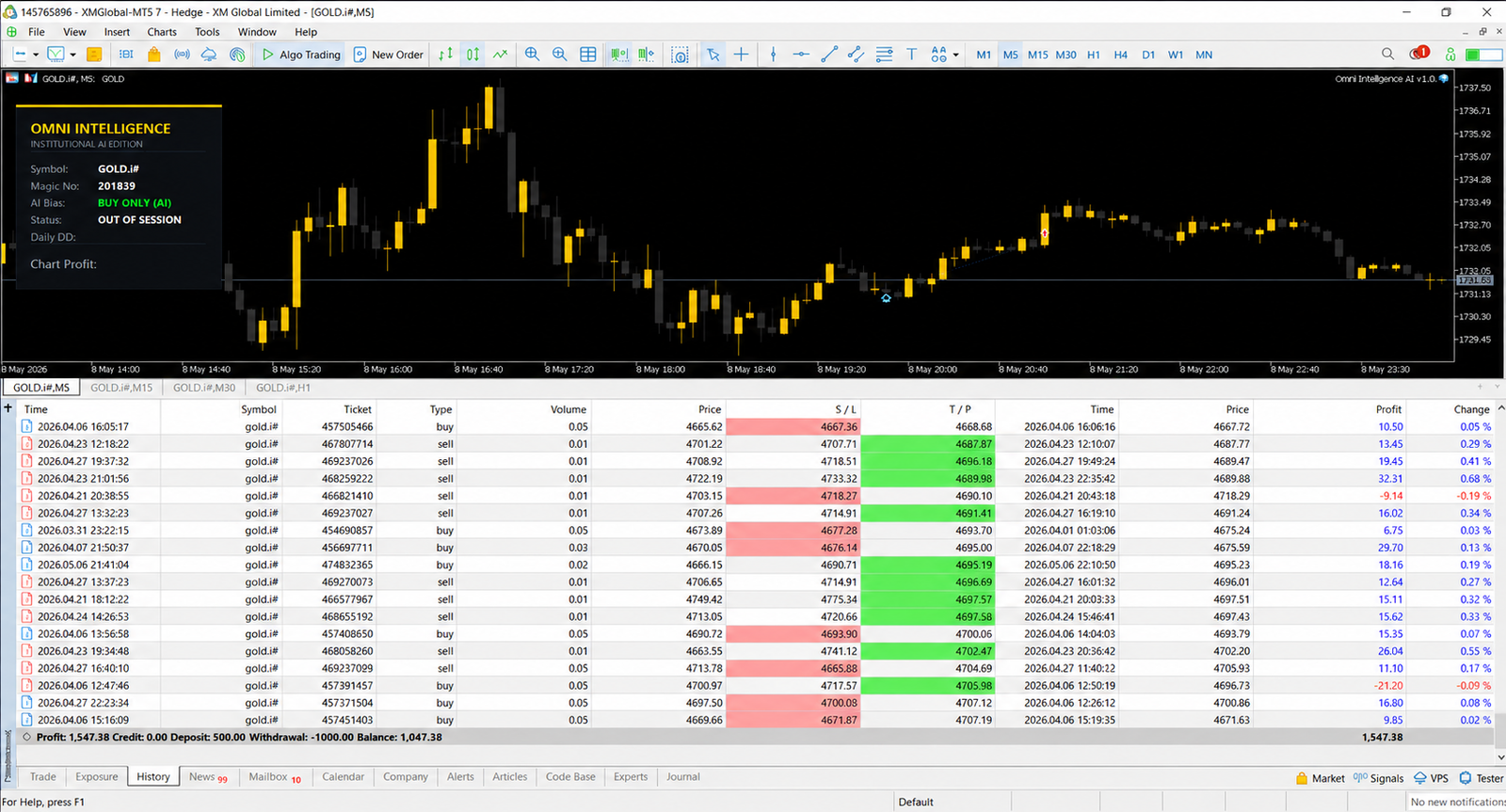The width and height of the screenshot is (1506, 812).
Task: Toggle Algo Trading on or off
Action: 301,55
